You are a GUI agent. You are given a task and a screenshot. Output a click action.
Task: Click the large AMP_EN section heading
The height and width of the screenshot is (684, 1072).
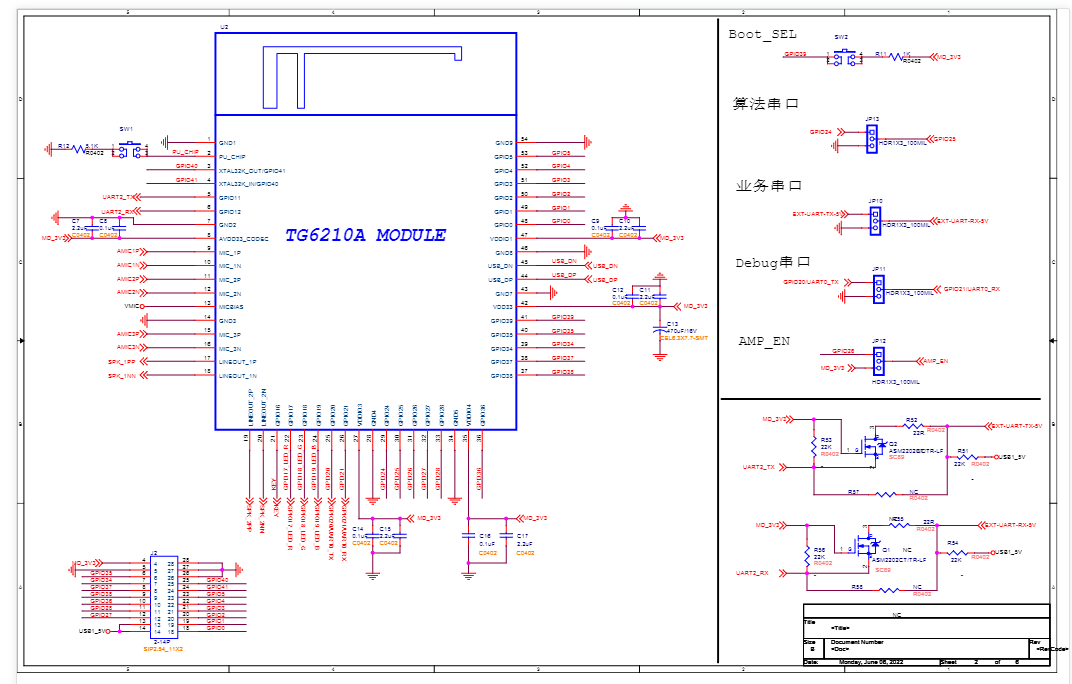(x=764, y=341)
